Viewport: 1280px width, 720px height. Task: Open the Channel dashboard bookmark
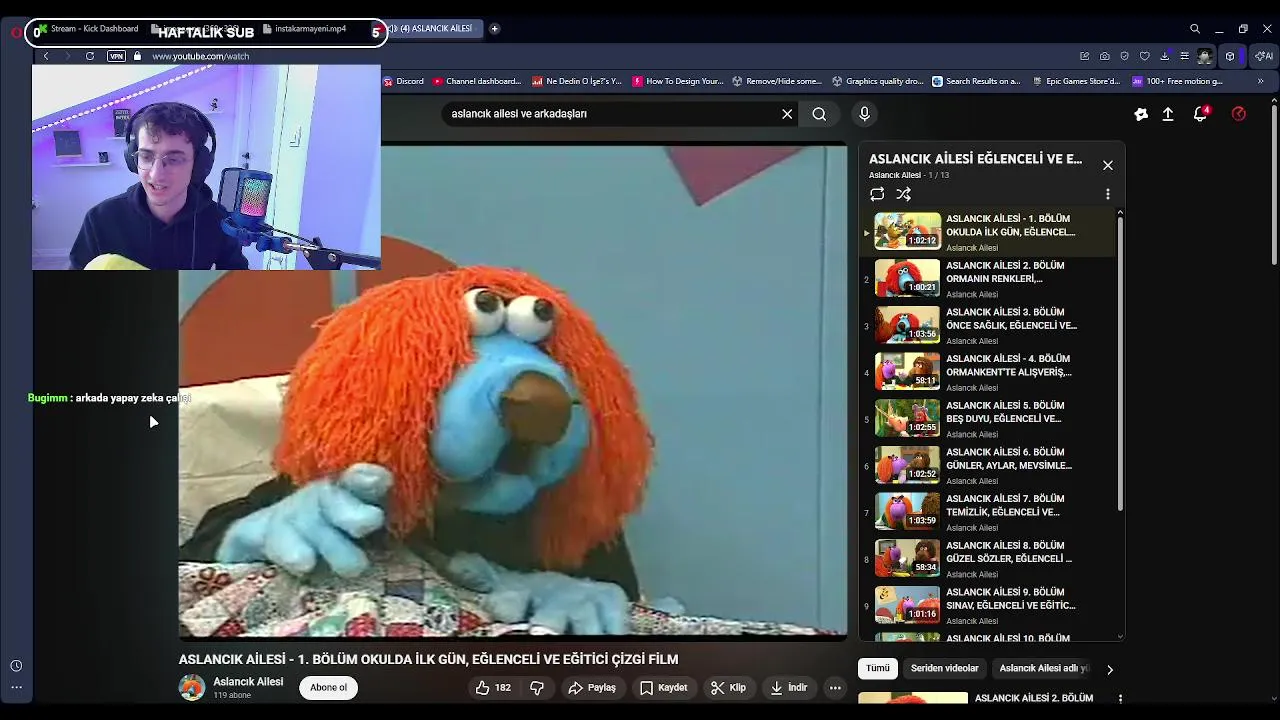tap(477, 82)
